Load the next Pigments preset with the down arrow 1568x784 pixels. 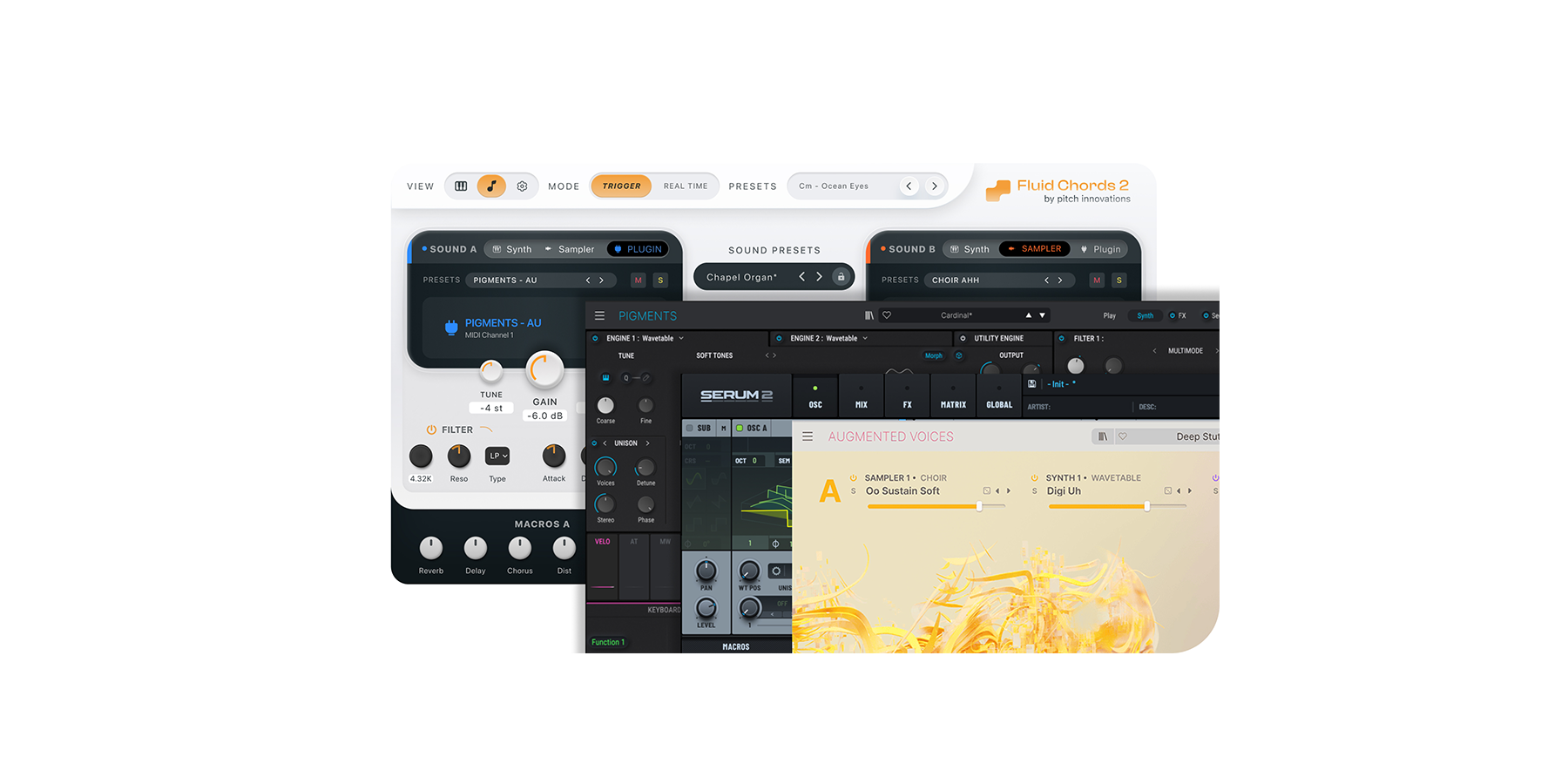(x=1042, y=315)
